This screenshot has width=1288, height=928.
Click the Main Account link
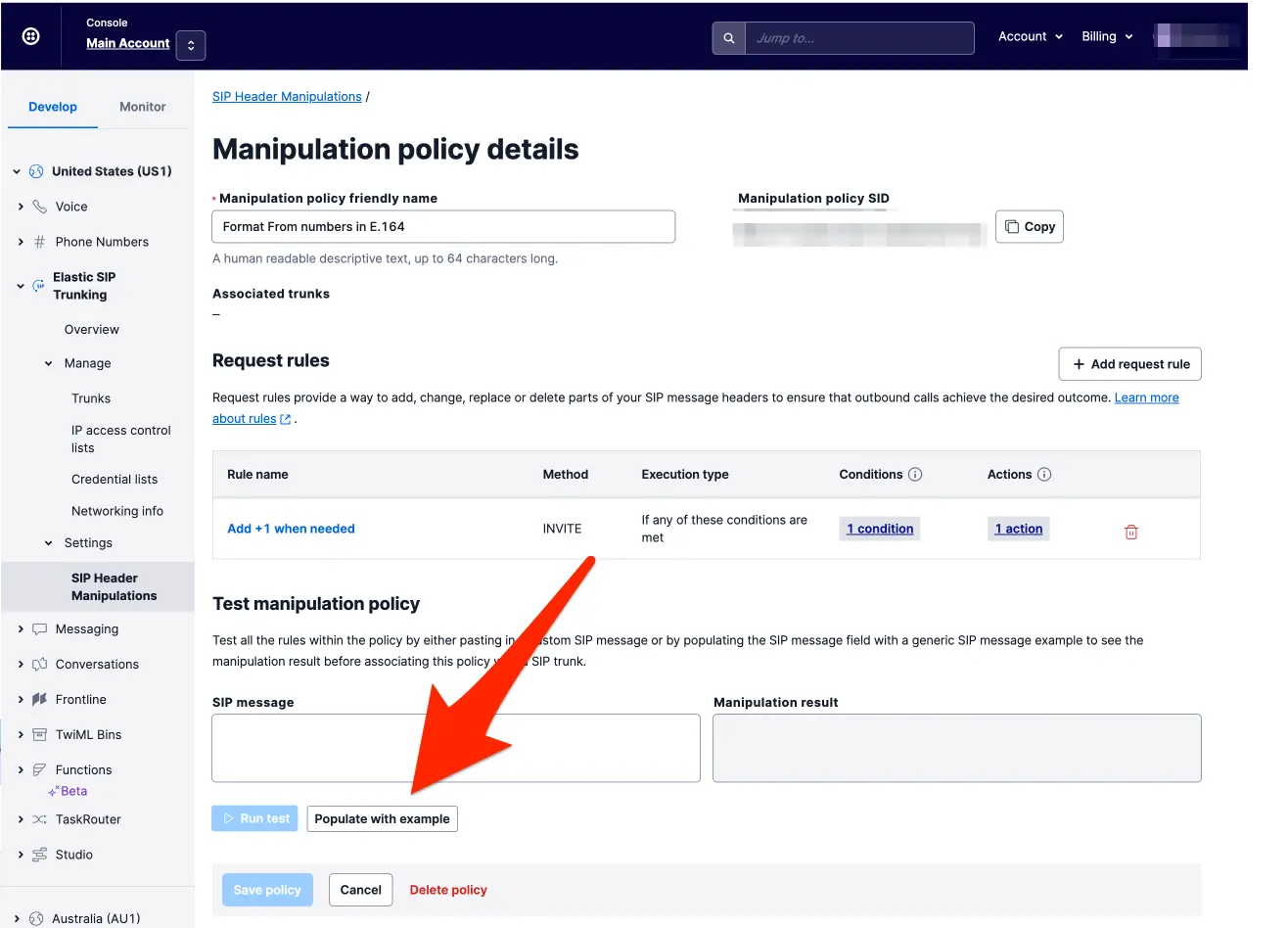pos(127,43)
